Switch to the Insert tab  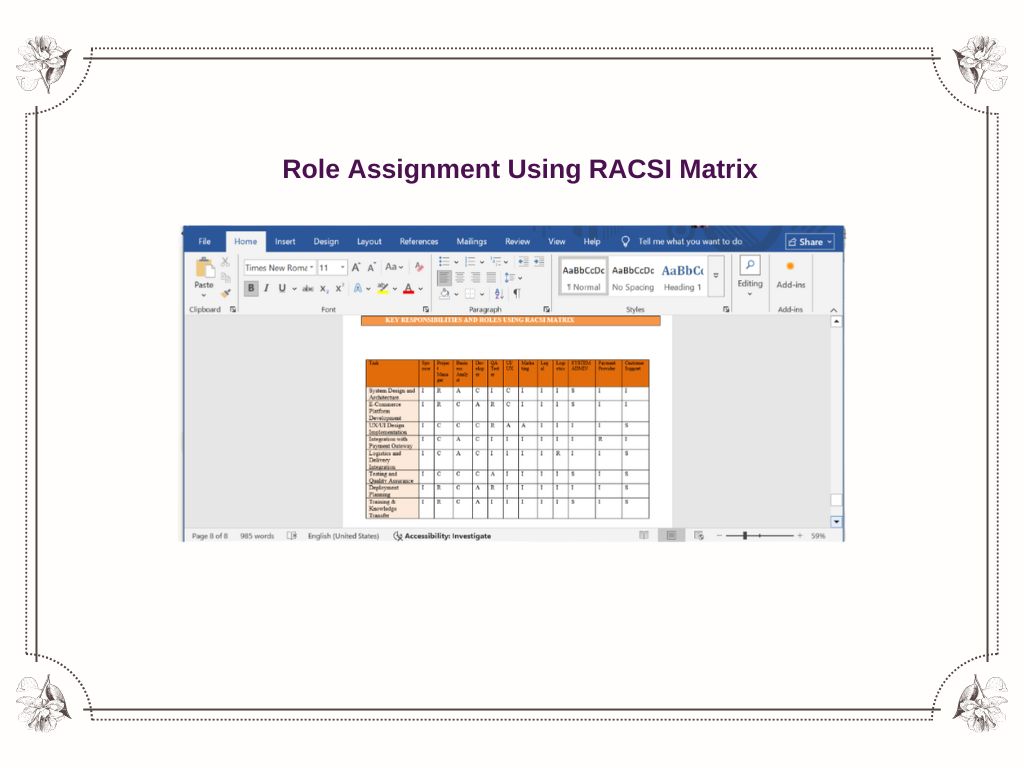pos(285,242)
